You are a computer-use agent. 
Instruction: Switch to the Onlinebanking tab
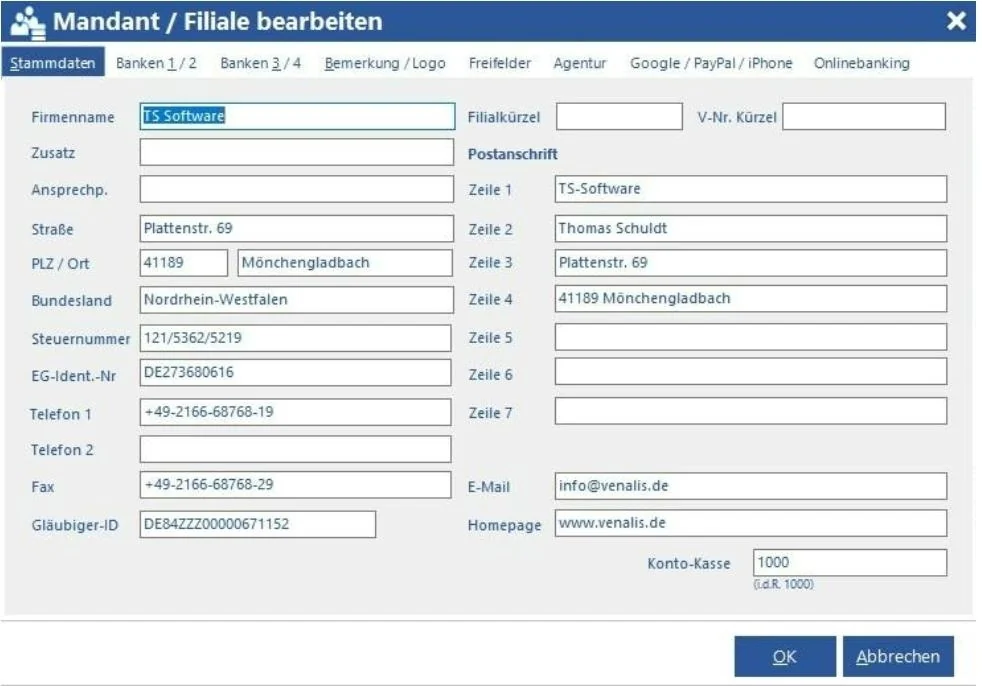point(862,63)
